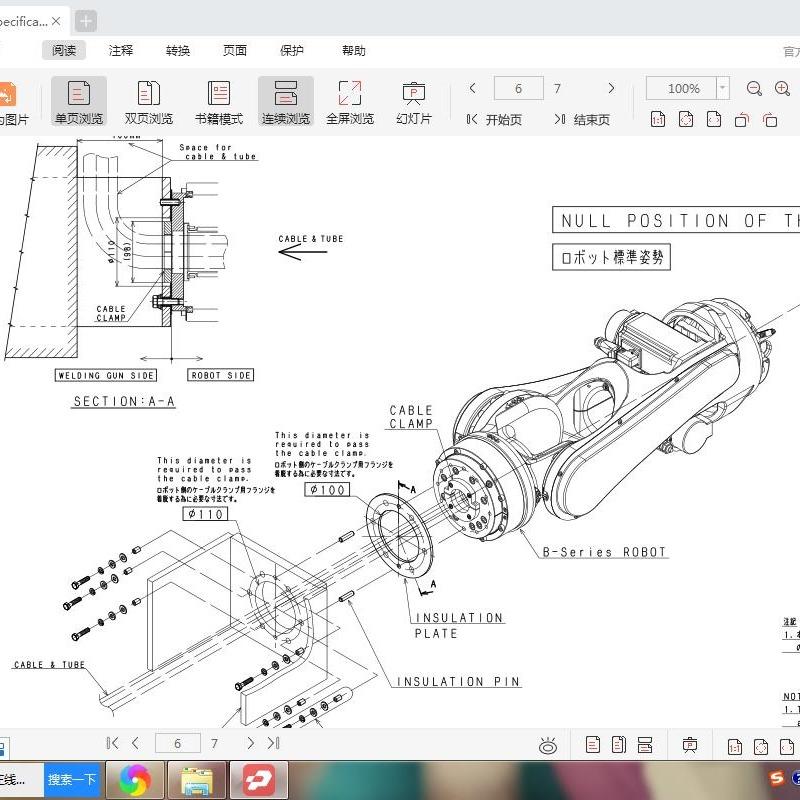
Task: Go to previous page in top toolbar
Action: (x=472, y=88)
